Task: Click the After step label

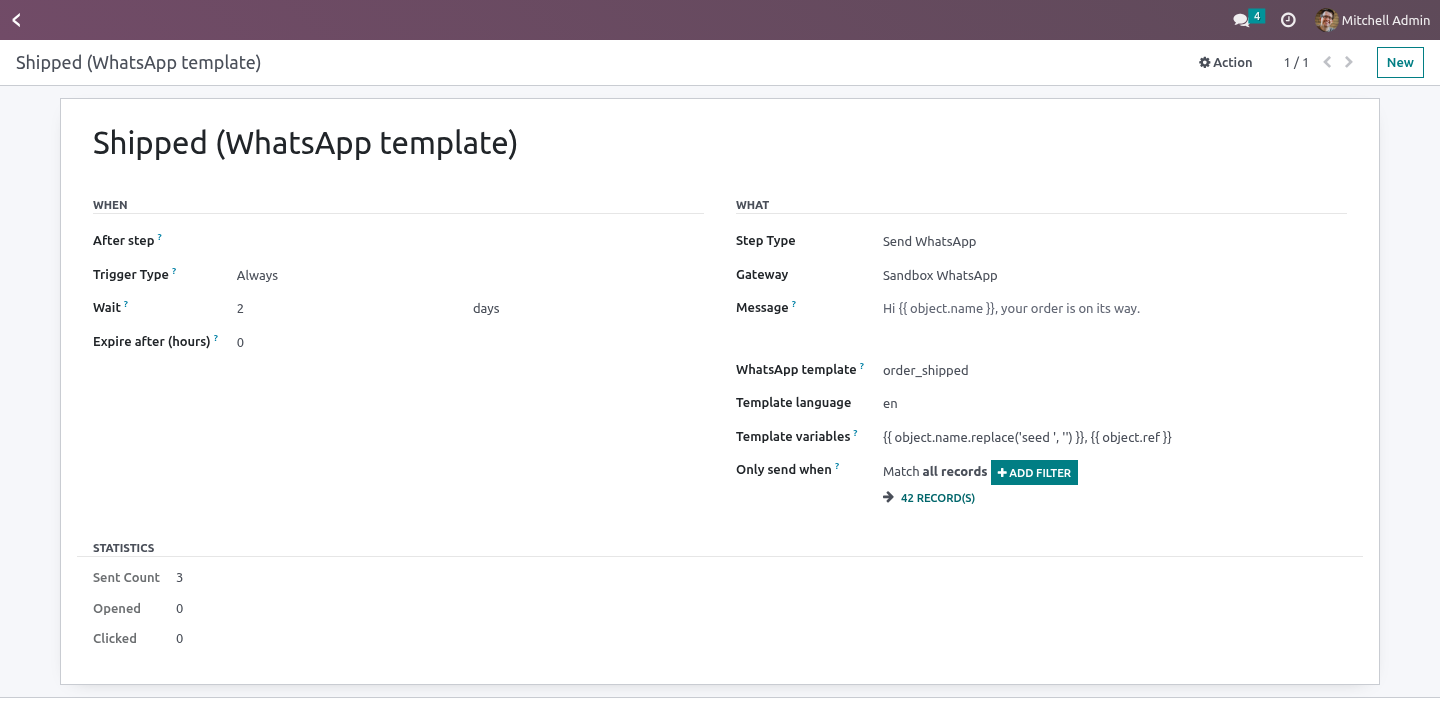Action: point(123,240)
